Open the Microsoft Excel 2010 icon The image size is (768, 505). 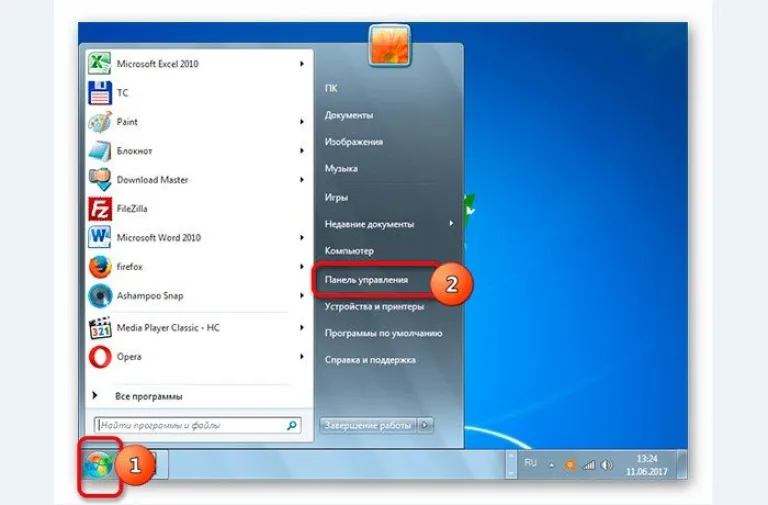click(x=100, y=64)
